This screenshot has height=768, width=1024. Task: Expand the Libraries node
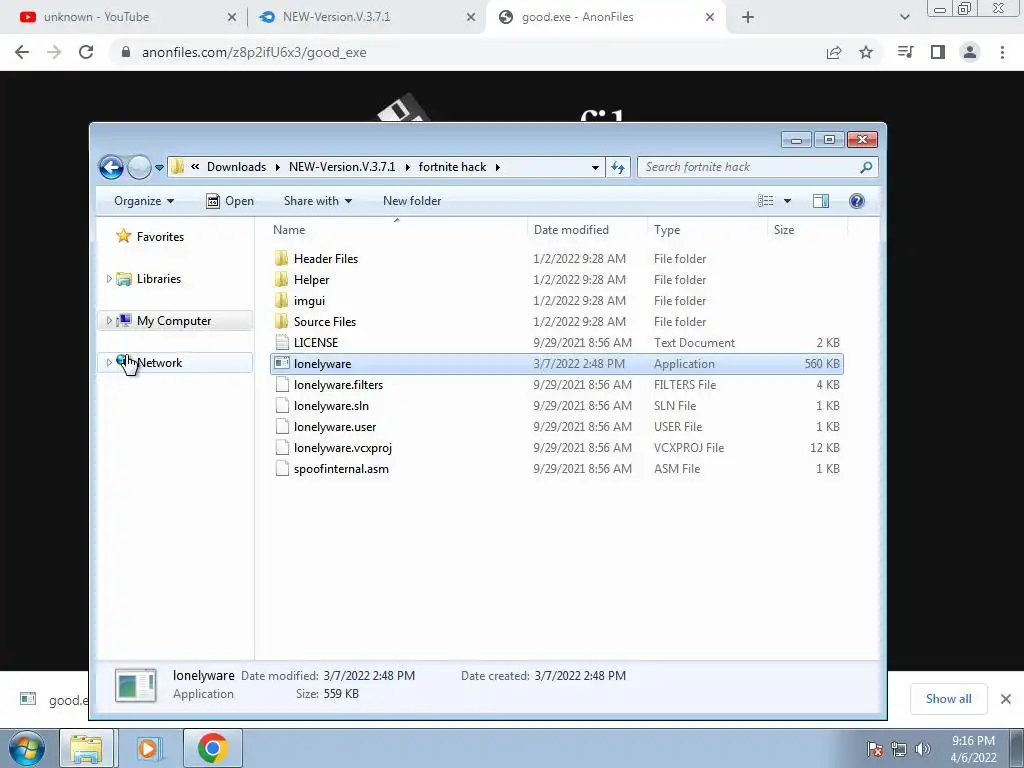[x=109, y=279]
